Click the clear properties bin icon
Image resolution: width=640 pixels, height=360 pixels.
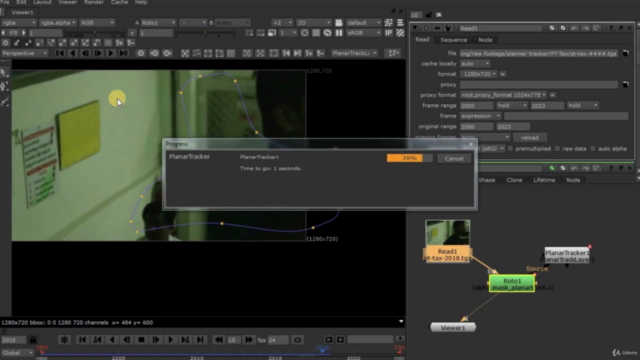[439, 15]
